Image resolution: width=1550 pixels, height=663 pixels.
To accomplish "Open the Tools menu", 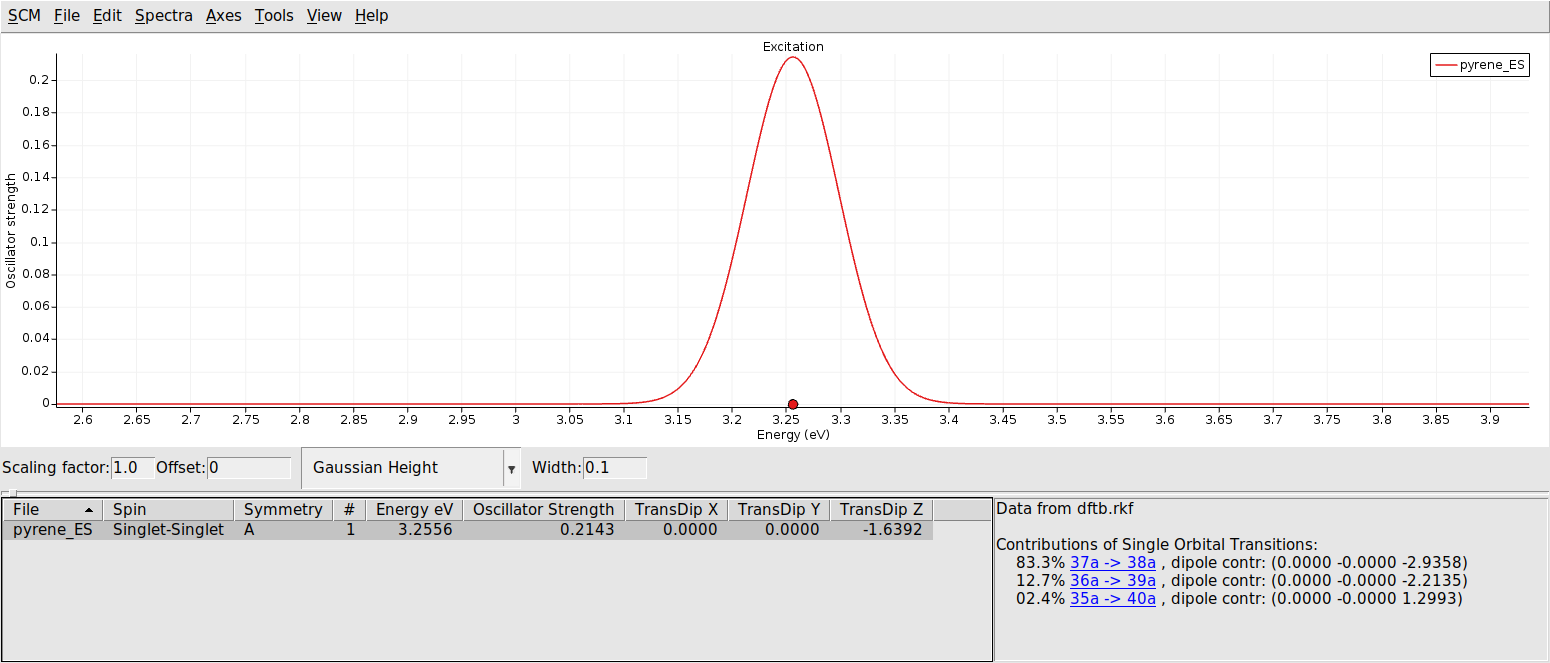I will point(273,15).
